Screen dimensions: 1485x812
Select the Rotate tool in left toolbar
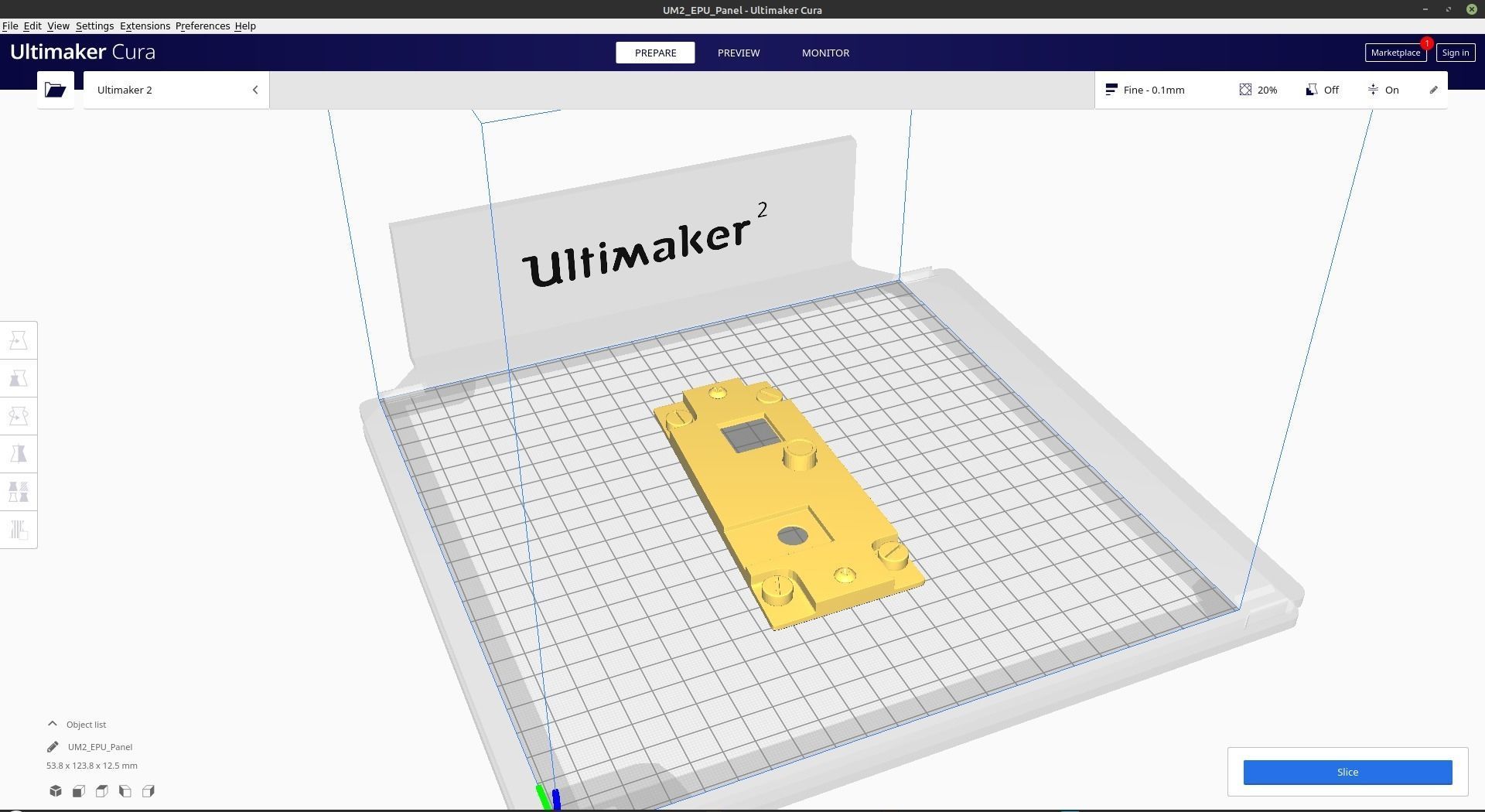click(19, 416)
